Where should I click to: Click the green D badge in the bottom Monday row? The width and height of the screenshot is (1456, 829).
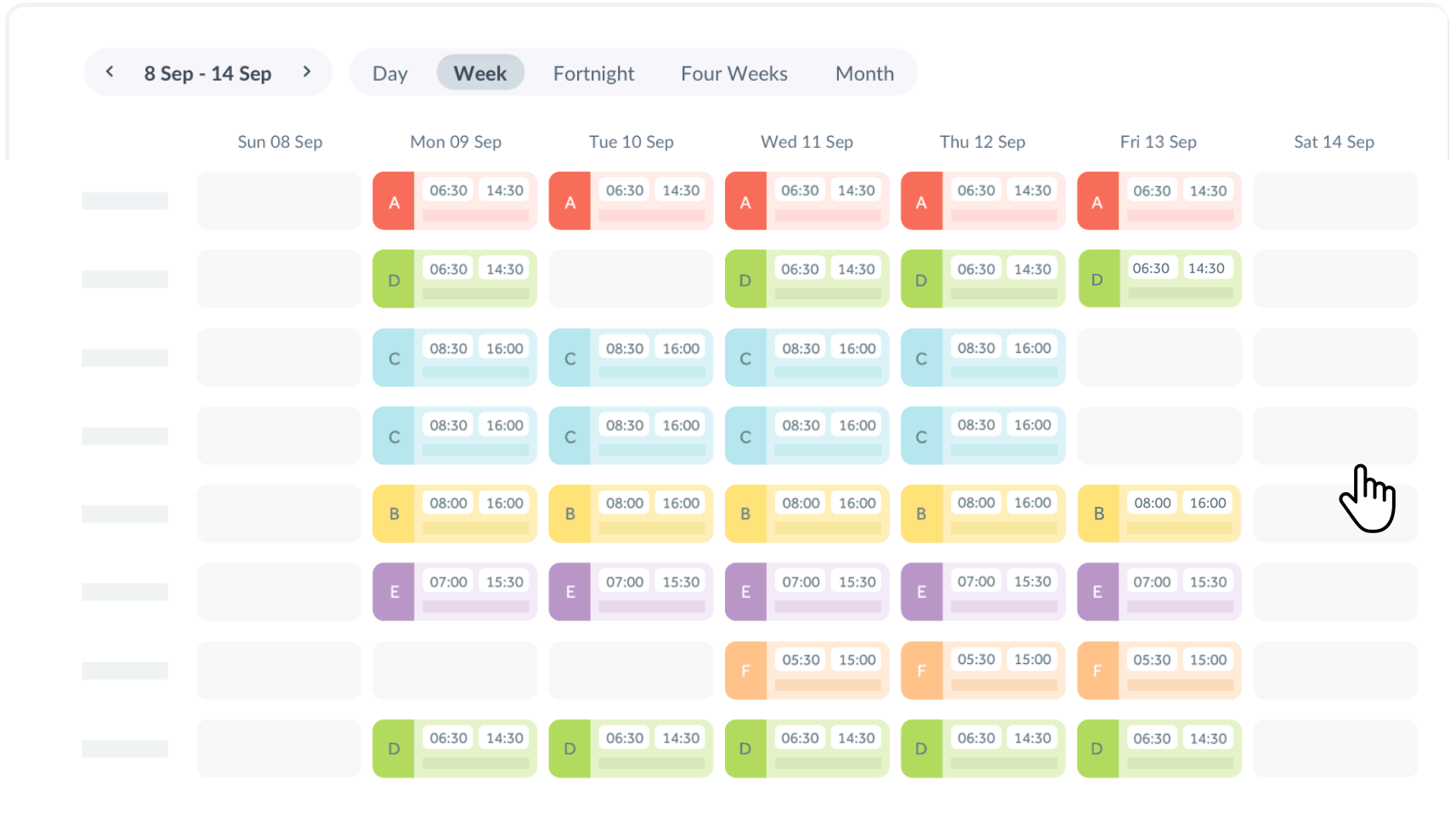pos(394,748)
